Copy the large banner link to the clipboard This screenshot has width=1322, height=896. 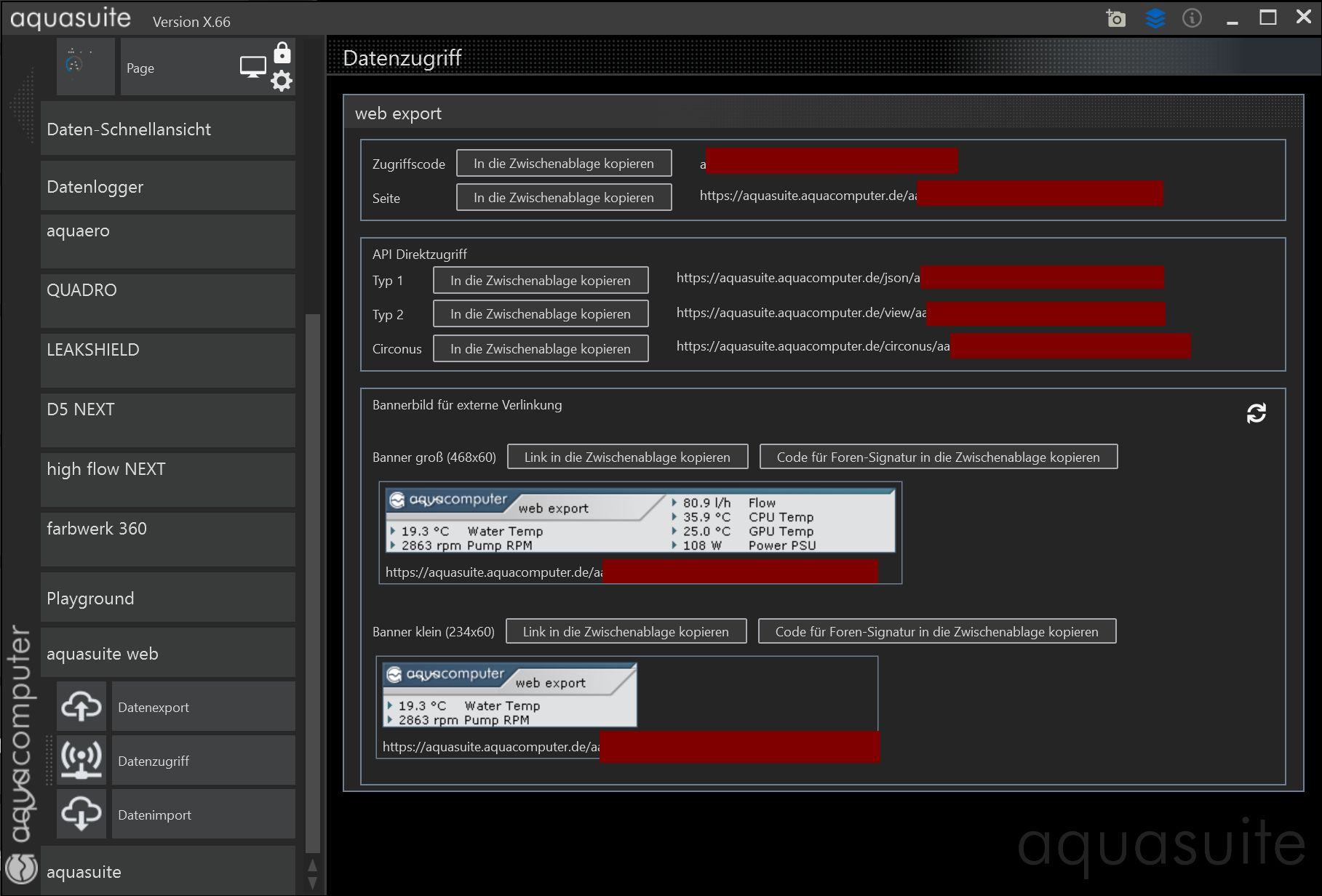point(627,457)
